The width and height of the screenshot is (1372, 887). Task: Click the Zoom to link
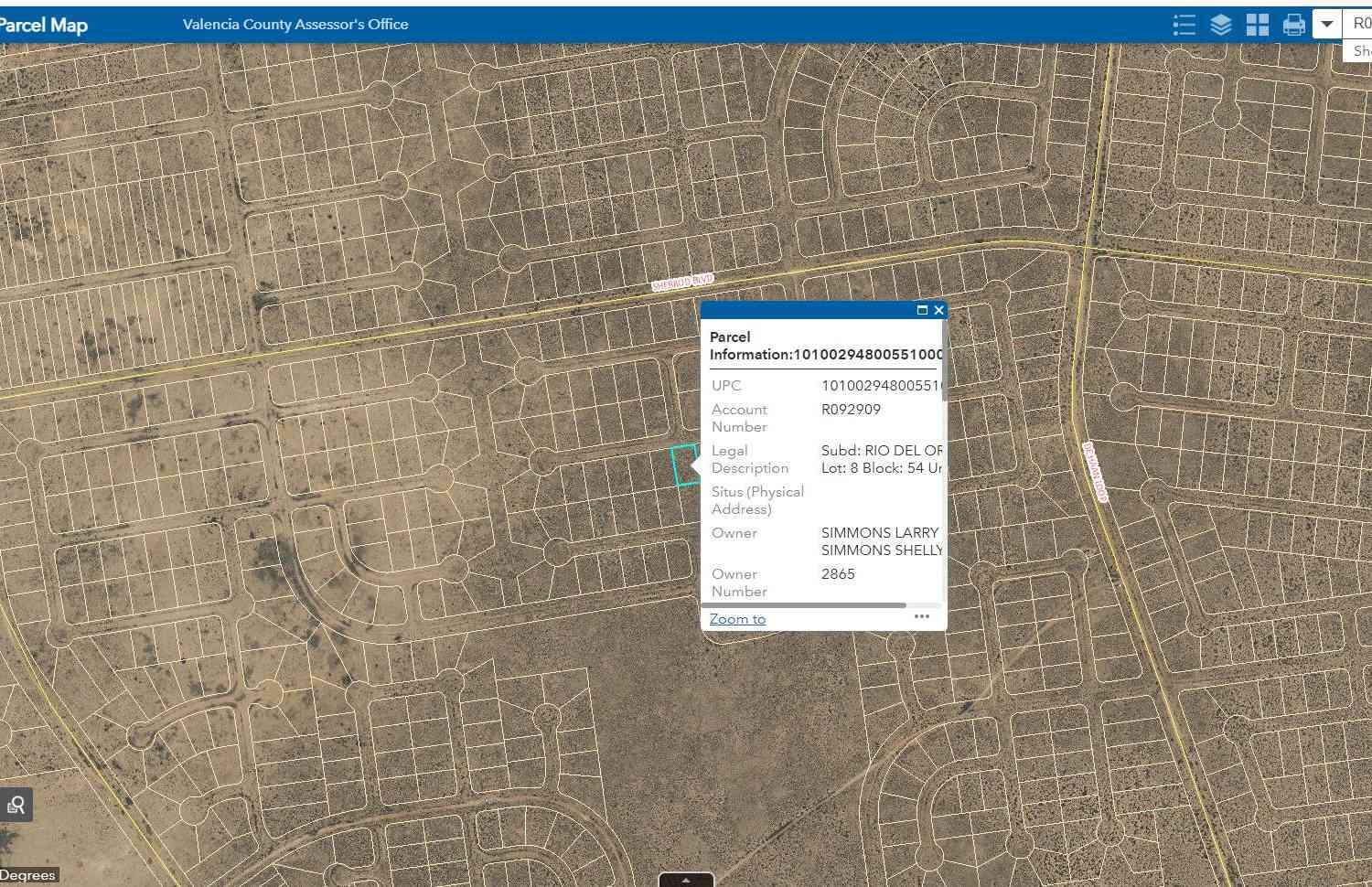[x=737, y=619]
